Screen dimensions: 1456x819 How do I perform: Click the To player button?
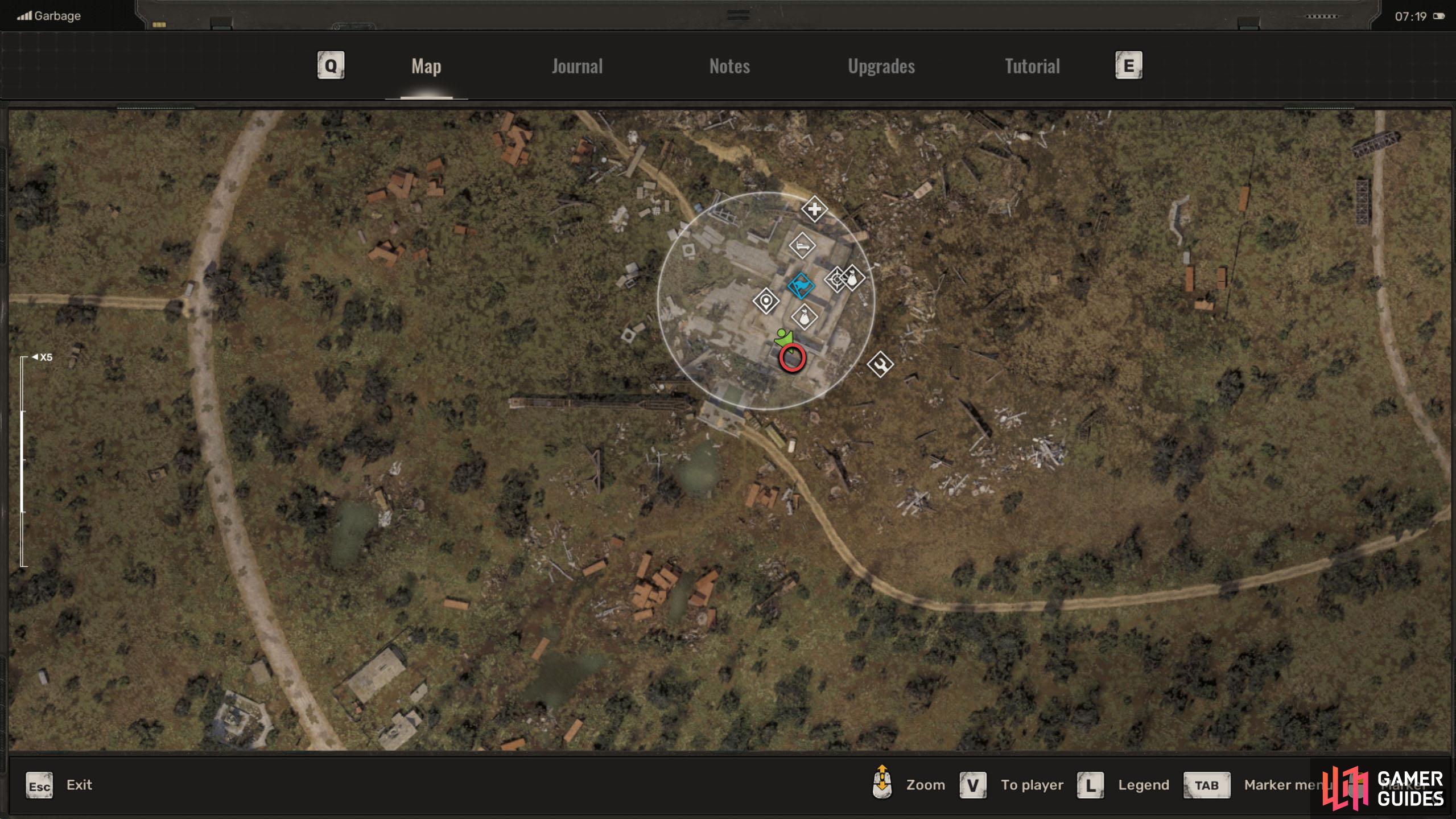[x=1032, y=785]
